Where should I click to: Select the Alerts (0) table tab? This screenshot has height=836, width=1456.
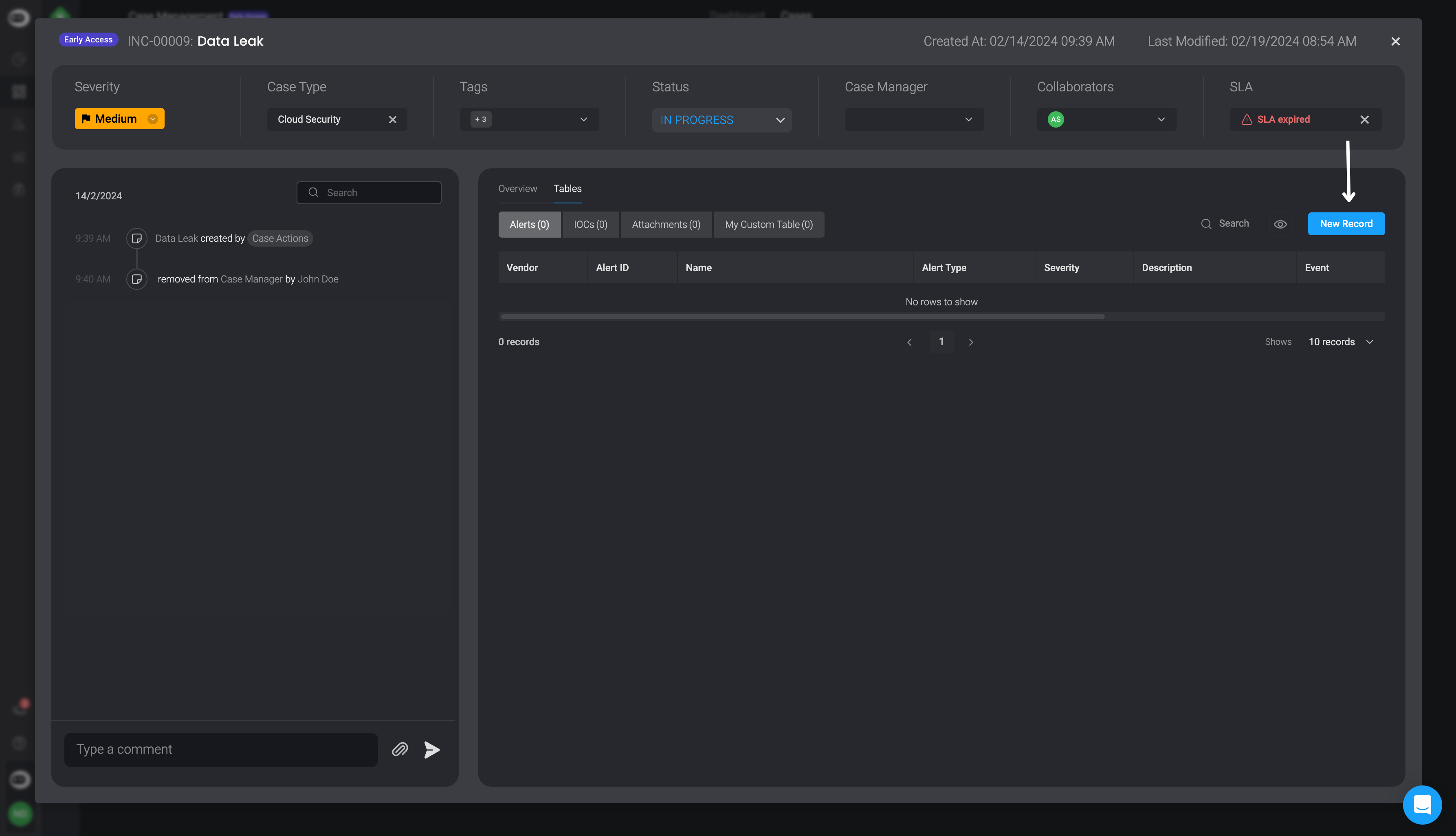pos(529,225)
